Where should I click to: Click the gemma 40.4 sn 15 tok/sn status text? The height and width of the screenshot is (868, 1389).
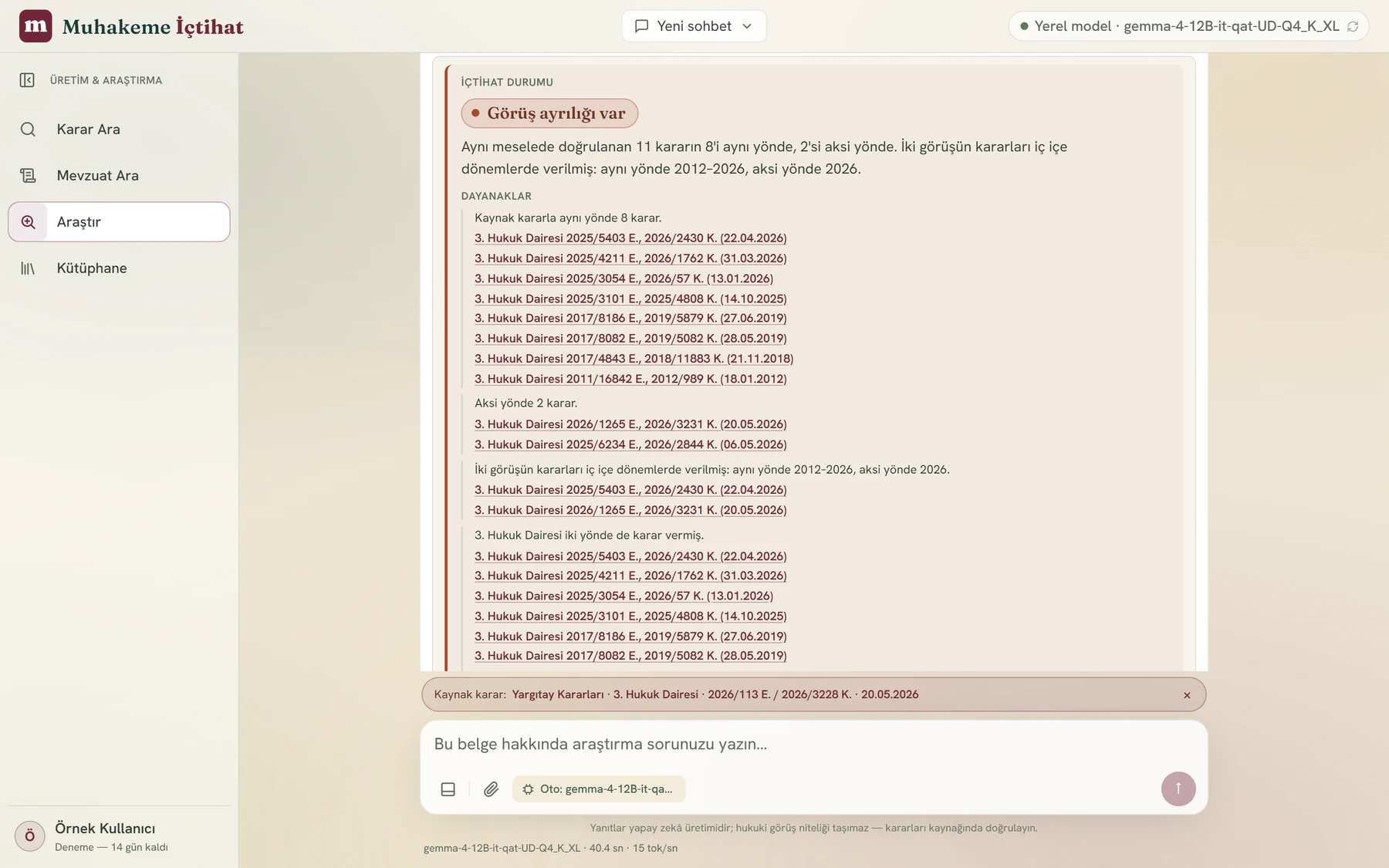click(x=550, y=848)
